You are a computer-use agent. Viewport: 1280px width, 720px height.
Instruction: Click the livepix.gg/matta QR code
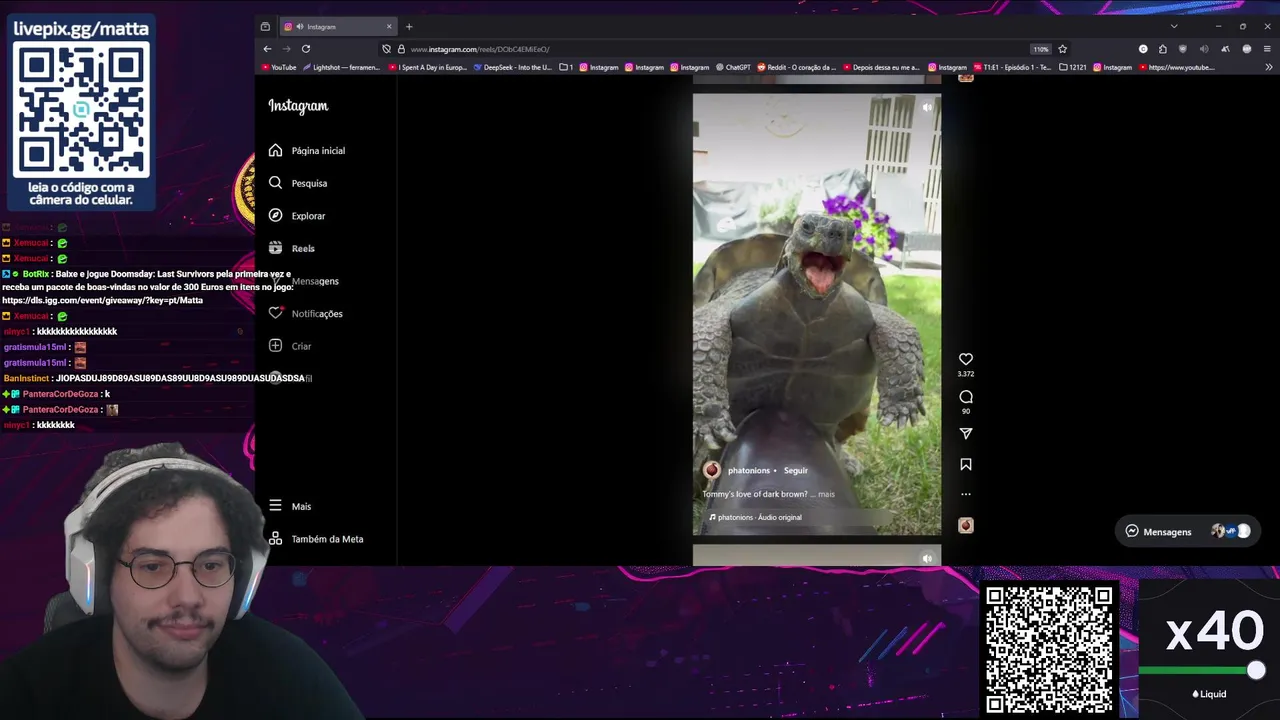(x=82, y=110)
